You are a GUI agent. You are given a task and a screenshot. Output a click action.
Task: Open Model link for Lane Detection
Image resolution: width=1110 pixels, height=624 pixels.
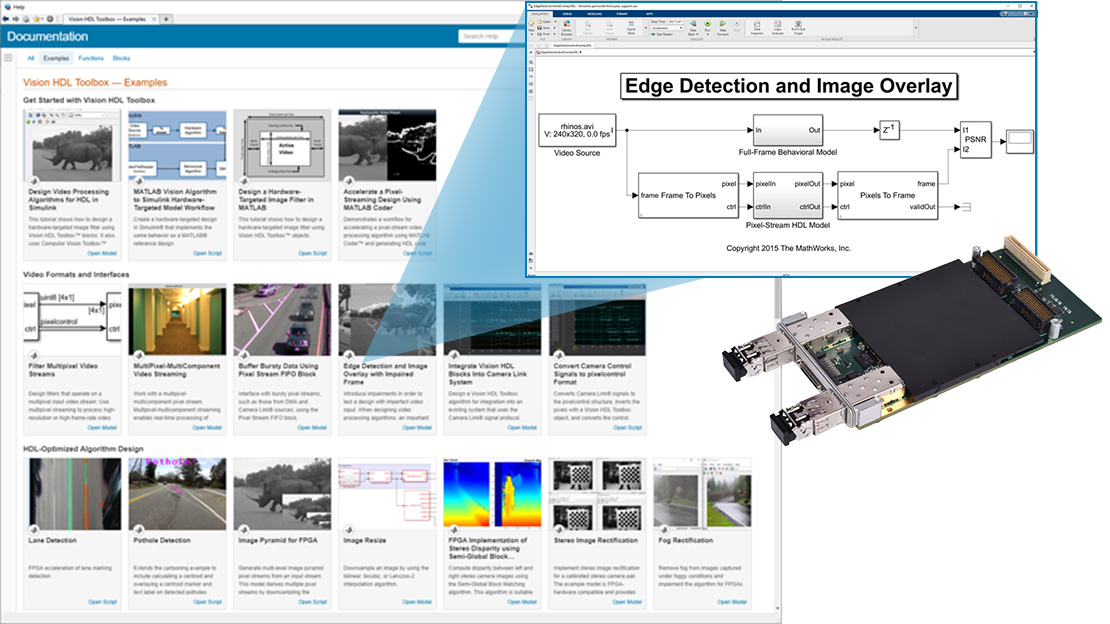pyautogui.click(x=102, y=602)
